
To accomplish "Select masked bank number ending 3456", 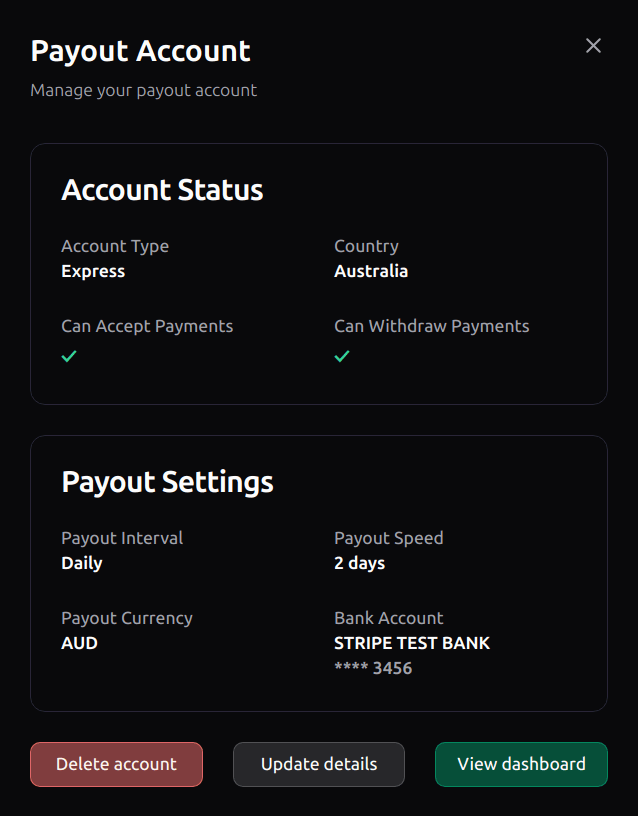I will point(373,668).
